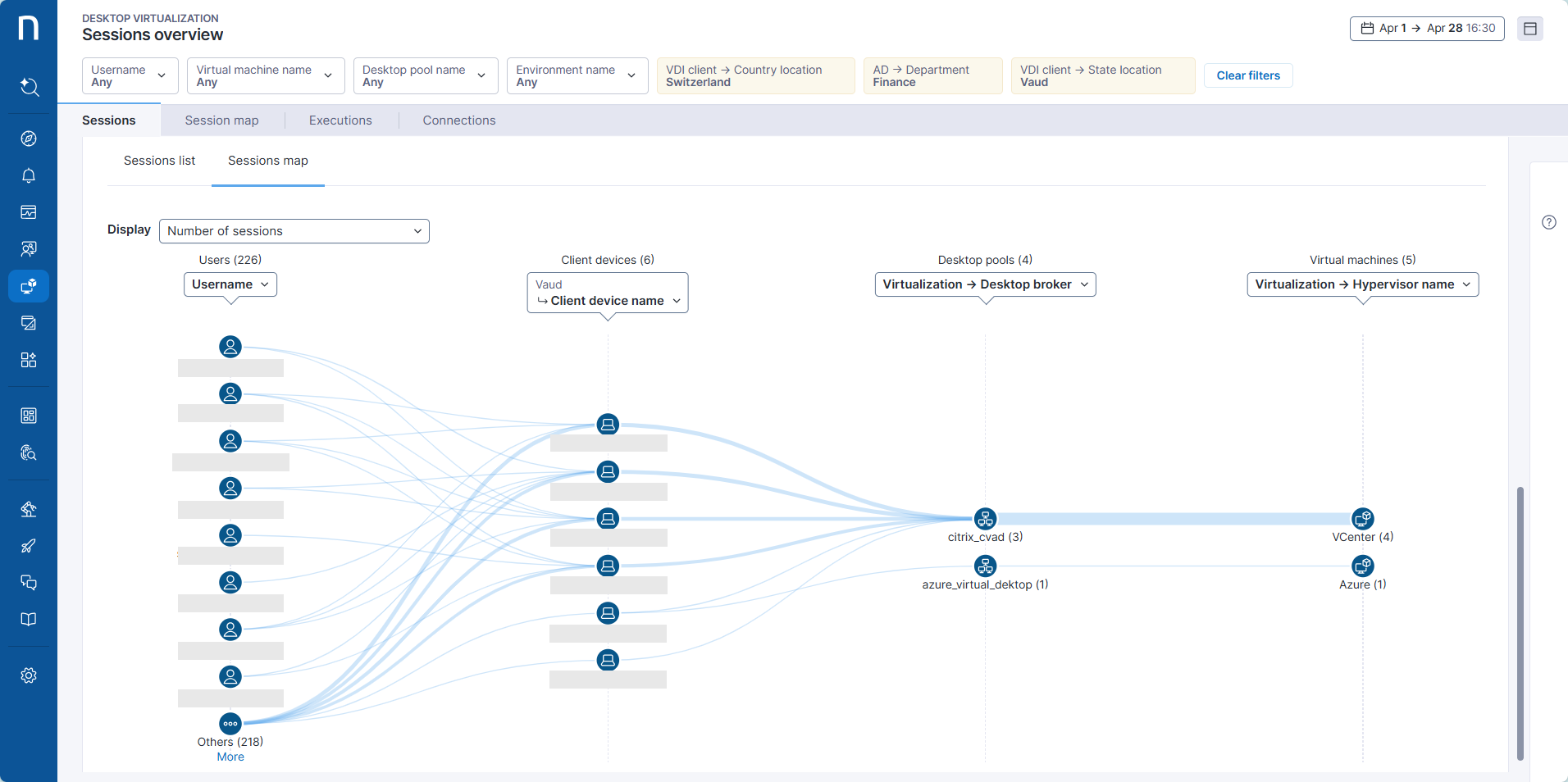
Task: Click the Azure hypervisor node
Action: pos(1362,566)
